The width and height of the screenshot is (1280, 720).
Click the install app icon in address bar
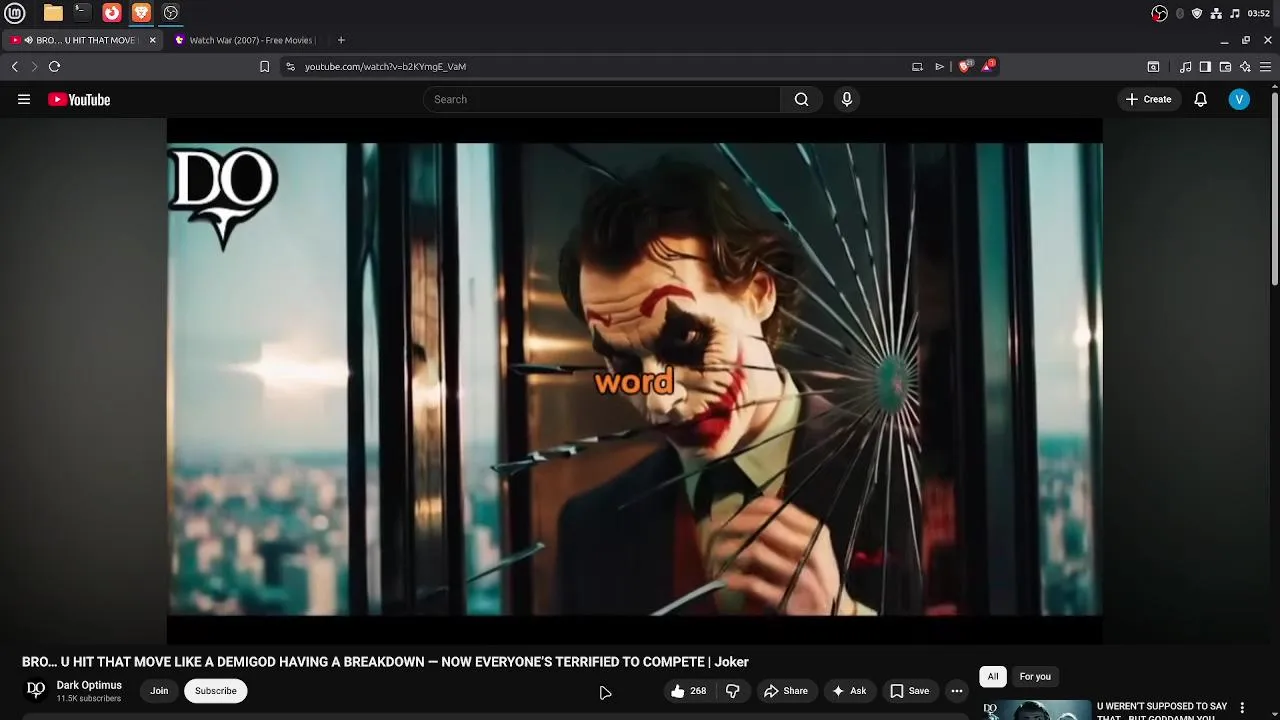[917, 66]
